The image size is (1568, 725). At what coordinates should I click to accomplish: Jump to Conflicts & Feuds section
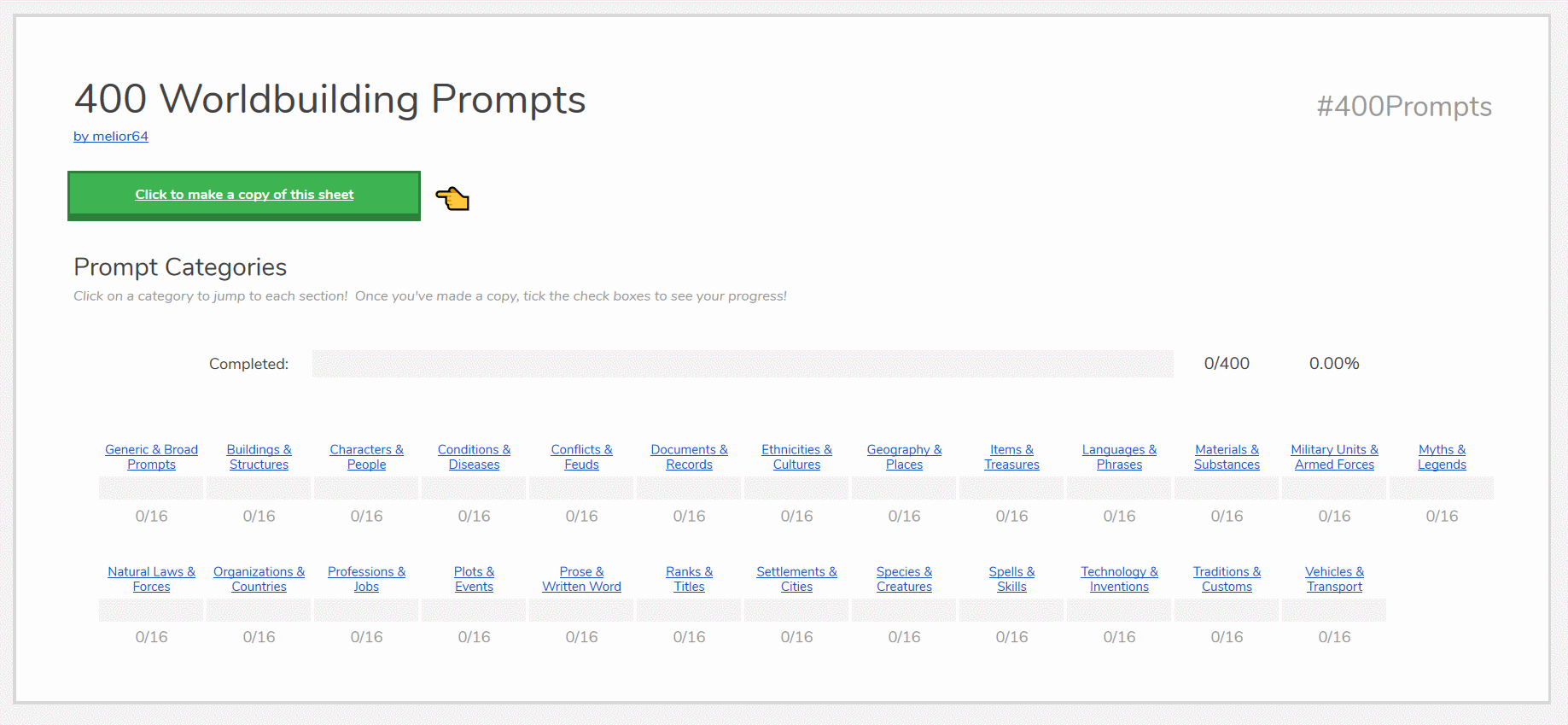click(581, 457)
